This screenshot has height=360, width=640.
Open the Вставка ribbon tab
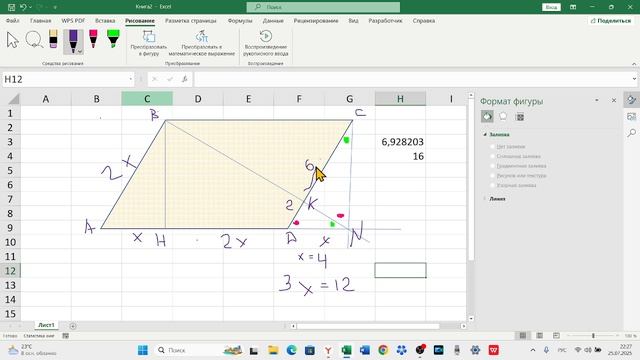pos(105,20)
